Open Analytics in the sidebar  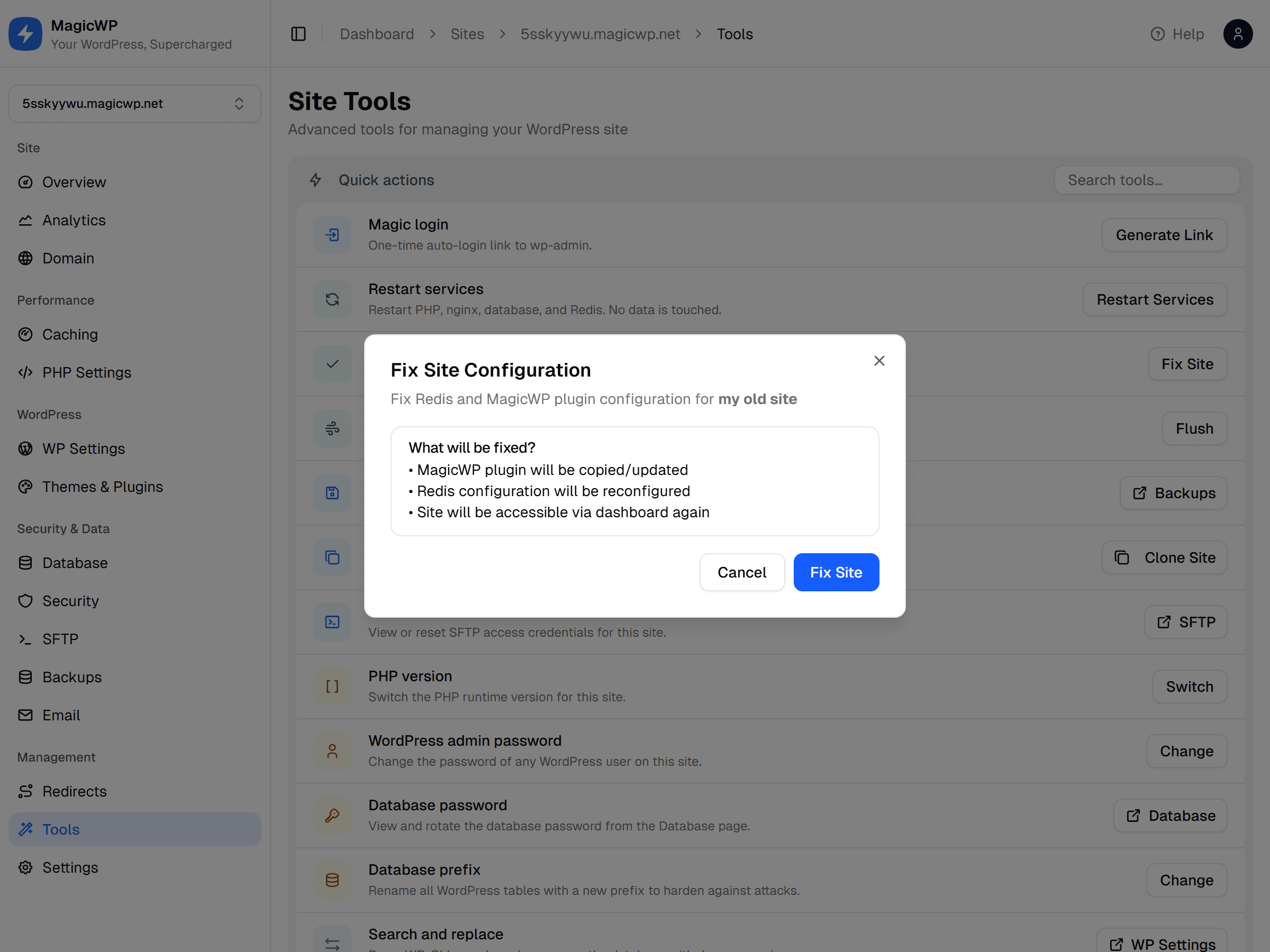(135, 220)
